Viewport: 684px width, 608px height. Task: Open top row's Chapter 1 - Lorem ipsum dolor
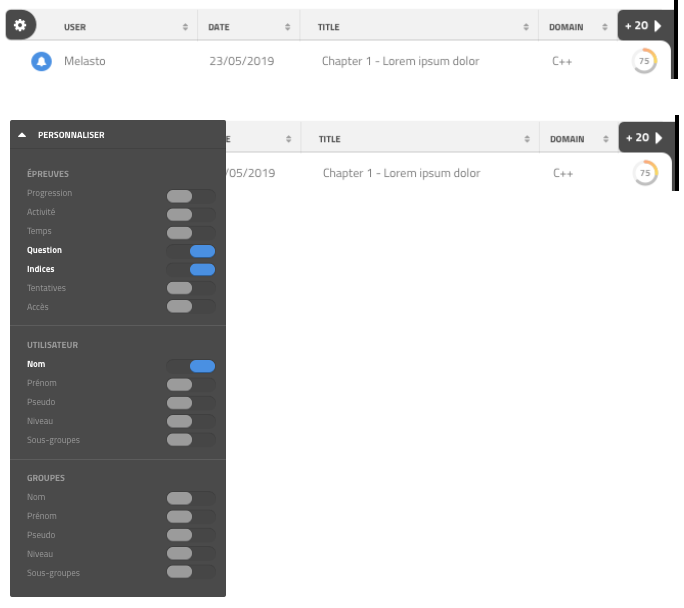[x=400, y=61]
